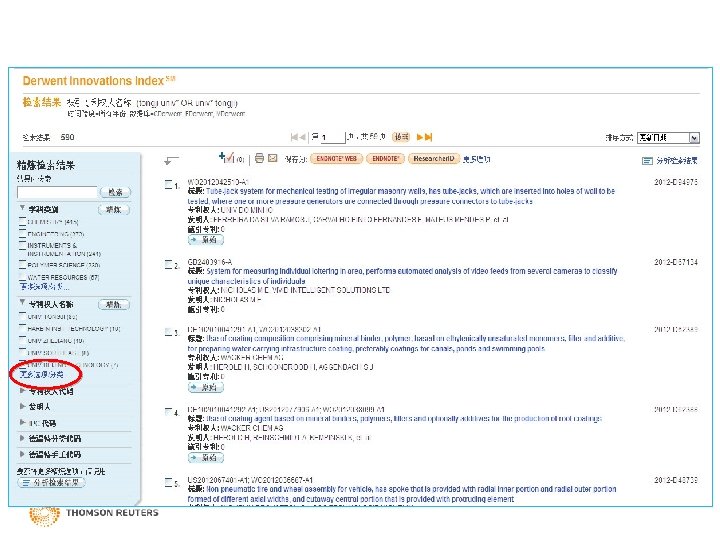Save records to EndNote Web
The width and height of the screenshot is (720, 540).
337,158
